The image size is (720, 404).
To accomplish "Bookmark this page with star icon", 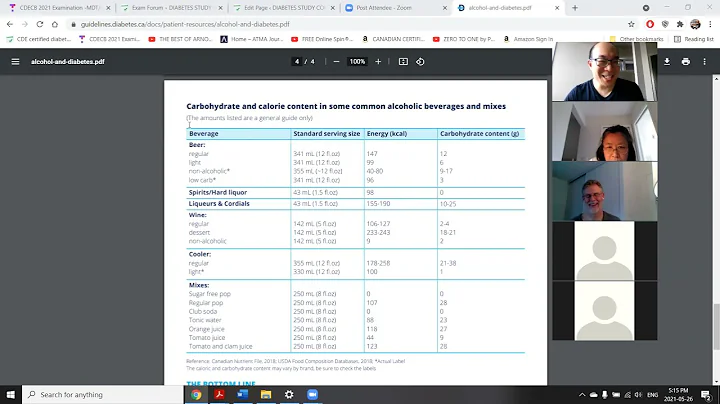I will pyautogui.click(x=631, y=24).
